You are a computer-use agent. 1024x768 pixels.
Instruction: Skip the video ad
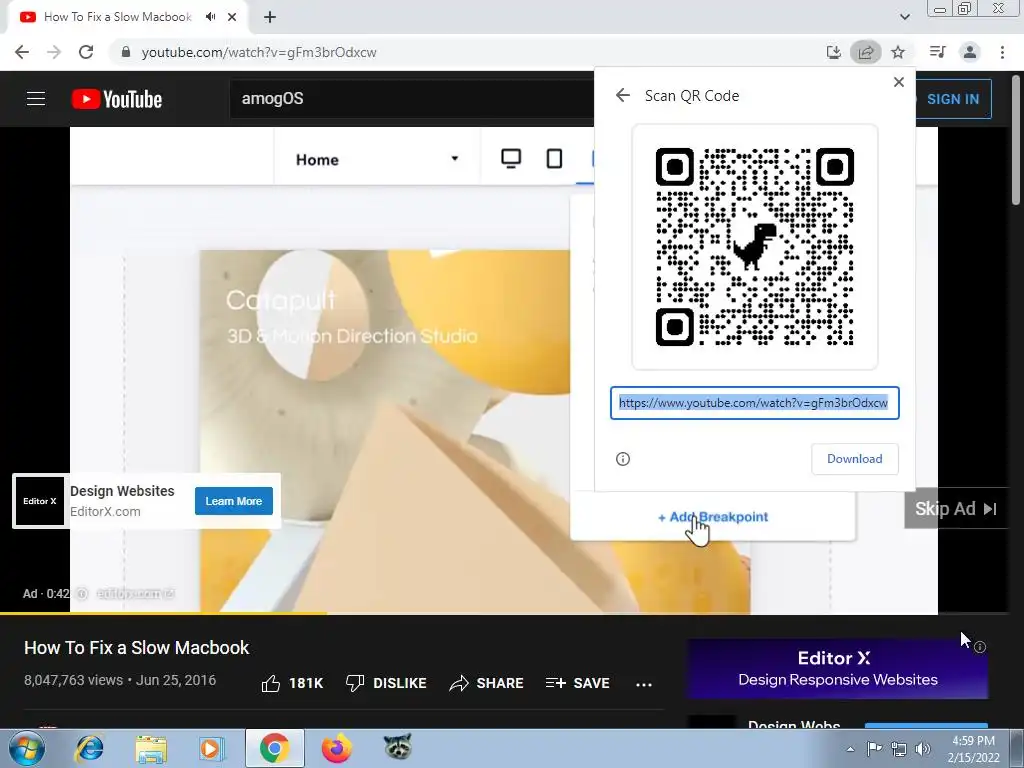(x=956, y=509)
